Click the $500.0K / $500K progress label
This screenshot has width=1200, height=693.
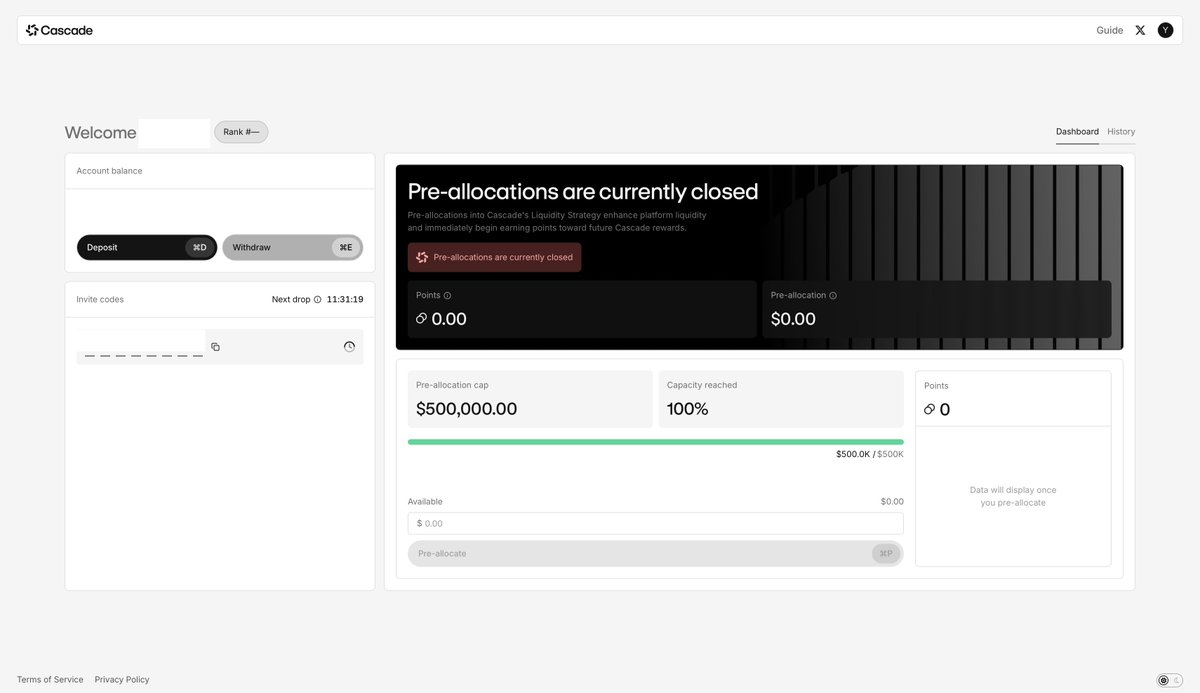pos(869,454)
